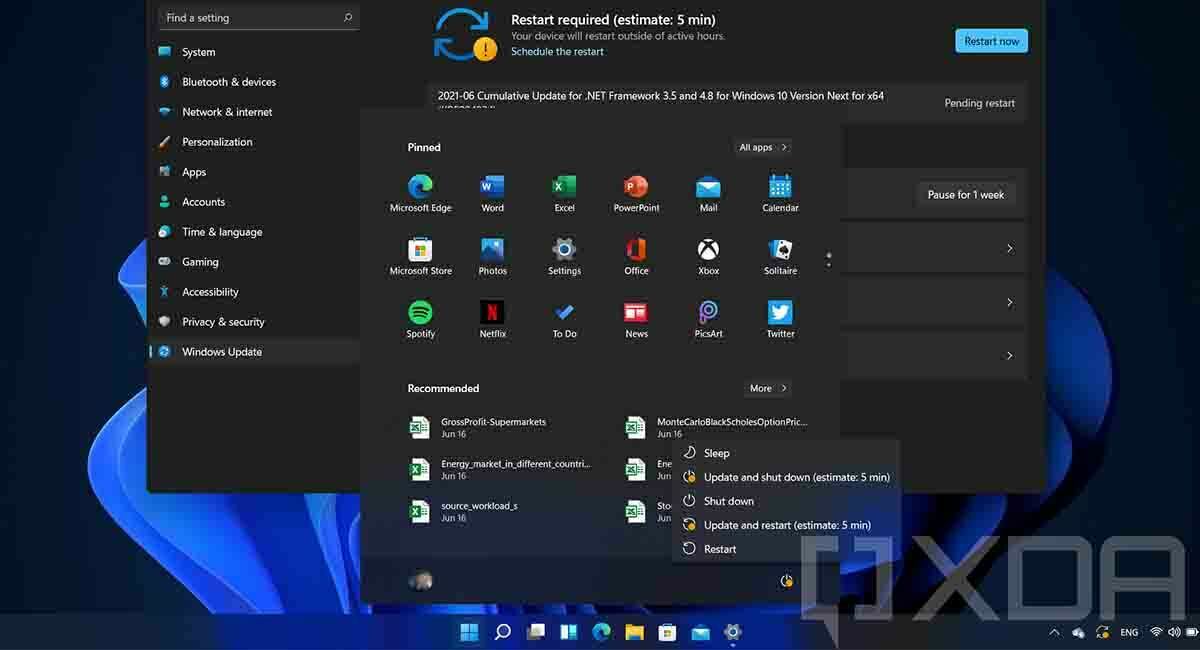Open the Xbox app
The image size is (1200, 650).
(x=708, y=256)
